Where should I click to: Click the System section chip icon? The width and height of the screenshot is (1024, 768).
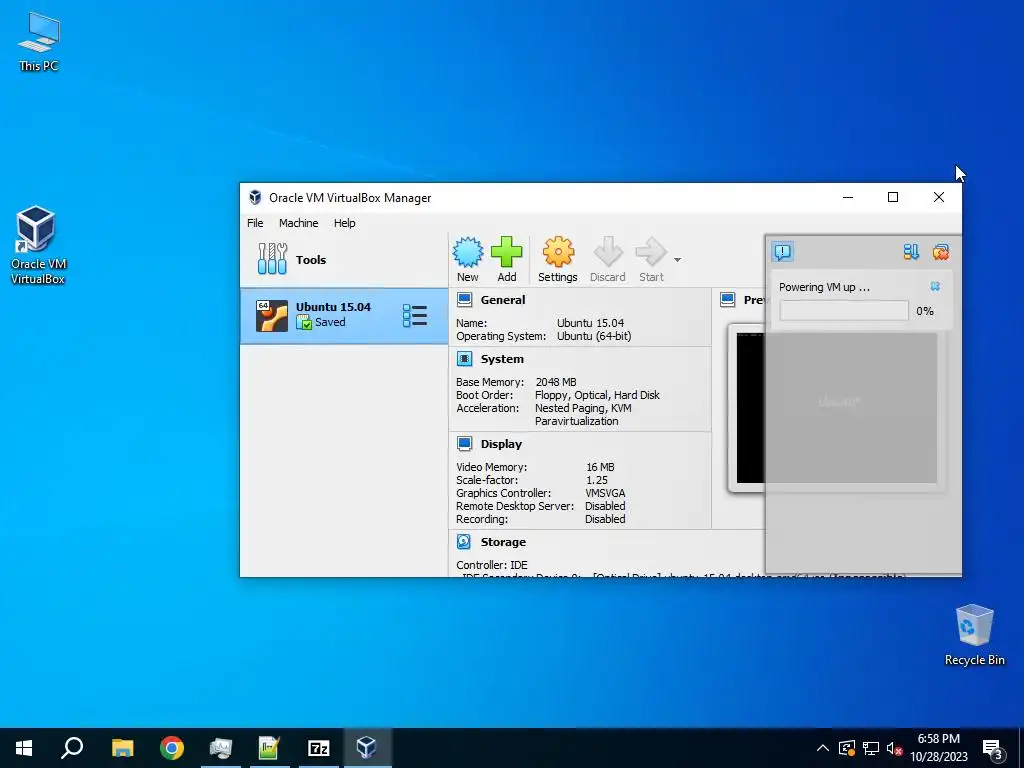[x=464, y=359]
